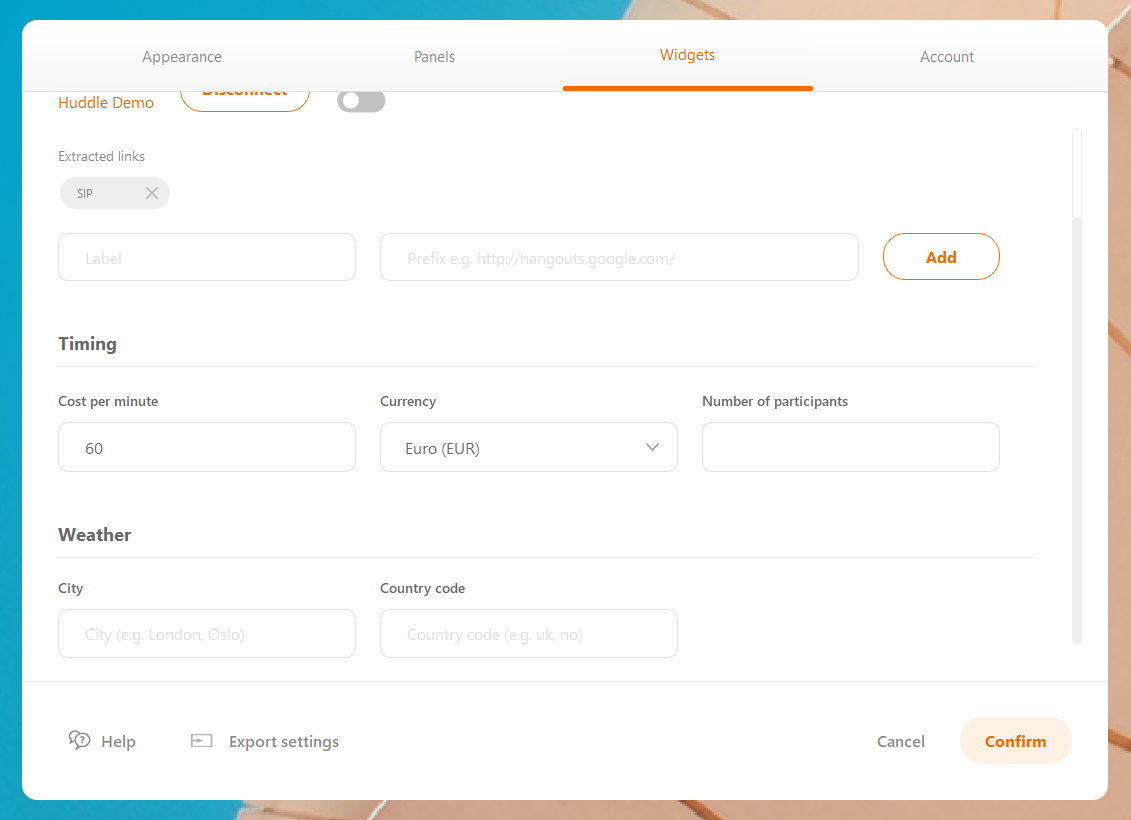Screen dimensions: 1131x820
Task: Focus the Country code input field
Action: (x=528, y=634)
